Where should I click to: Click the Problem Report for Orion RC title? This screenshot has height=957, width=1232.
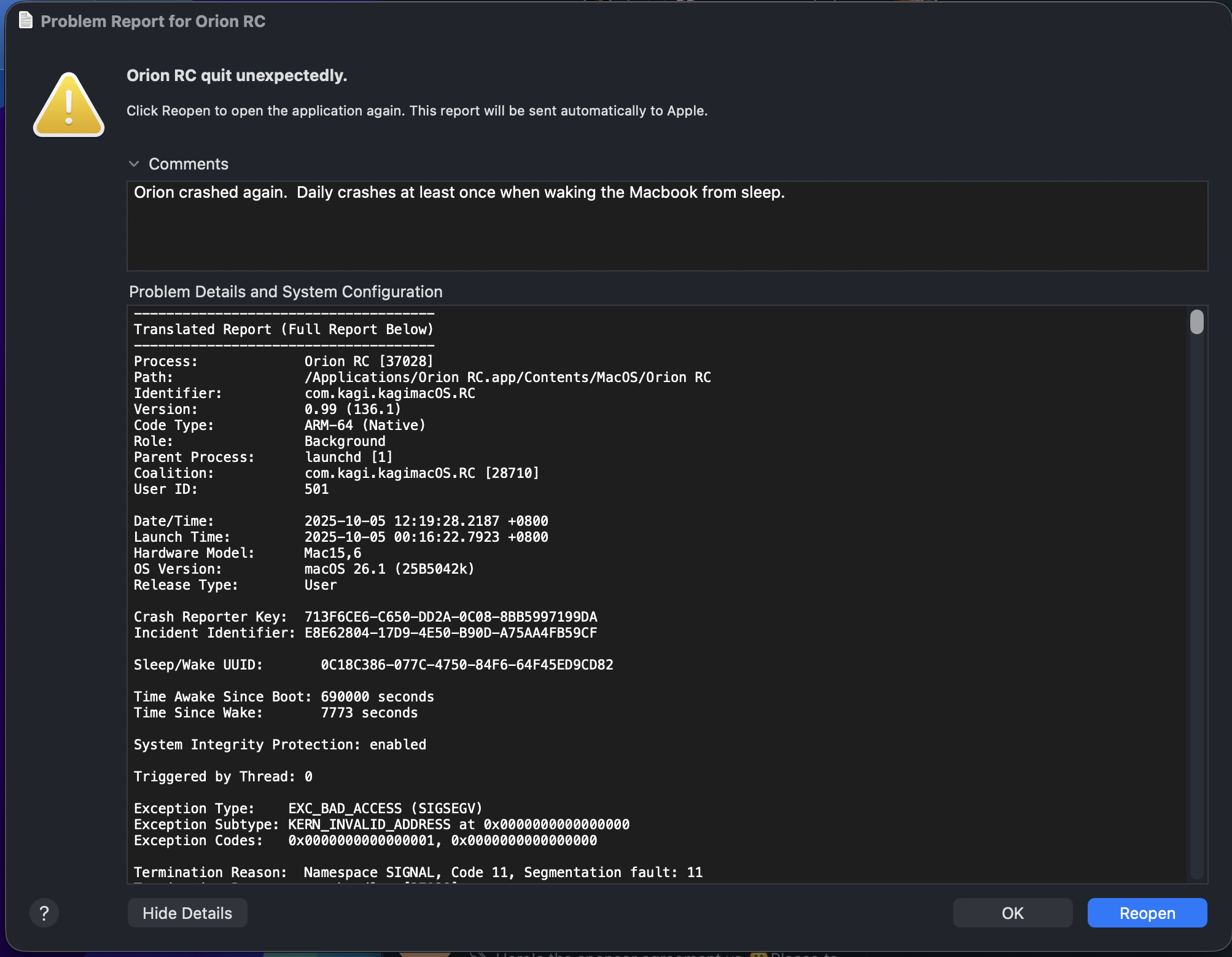coord(153,21)
